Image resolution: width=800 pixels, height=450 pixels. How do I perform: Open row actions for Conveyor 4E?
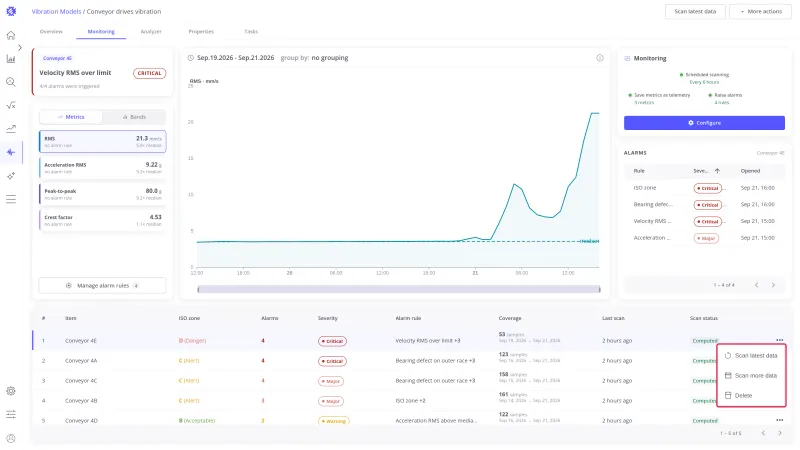click(779, 340)
